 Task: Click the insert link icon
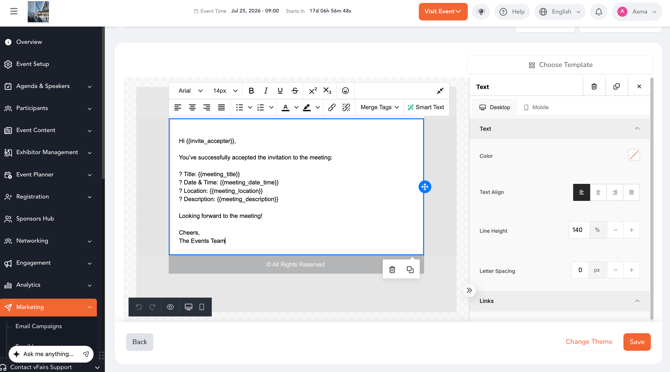[x=332, y=107]
